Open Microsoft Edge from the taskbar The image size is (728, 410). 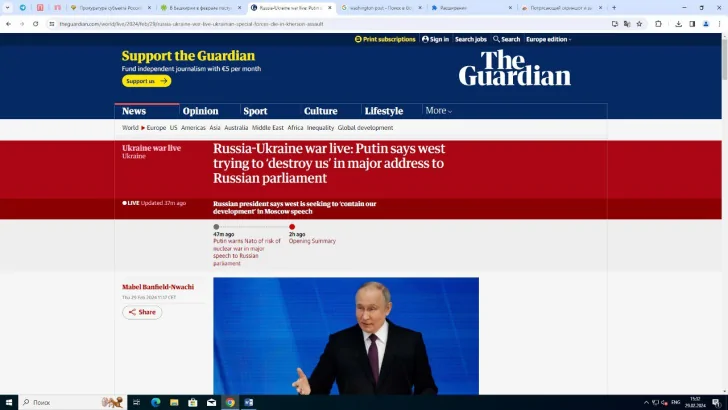coord(156,402)
